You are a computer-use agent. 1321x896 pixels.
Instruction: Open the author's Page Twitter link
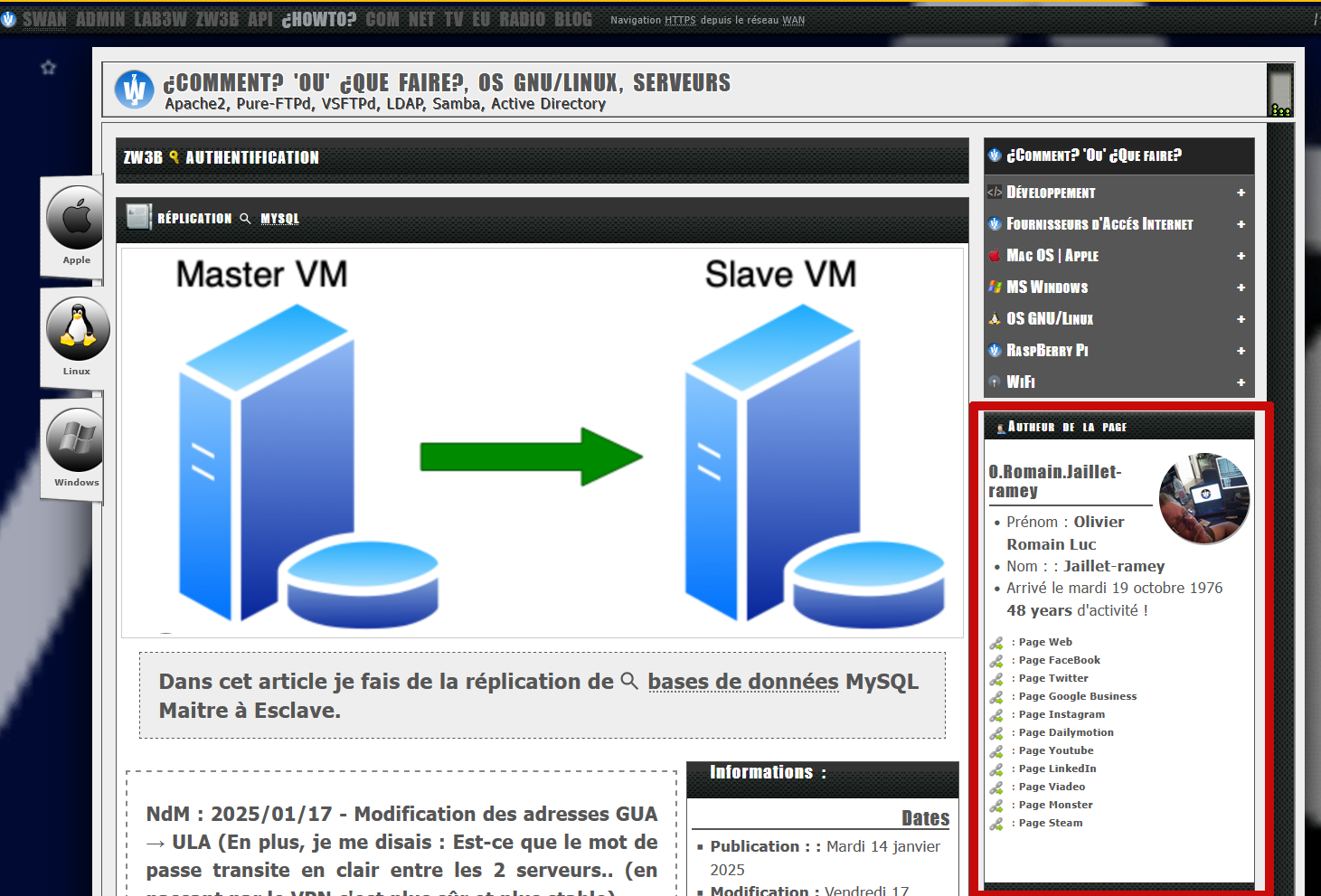click(1053, 678)
